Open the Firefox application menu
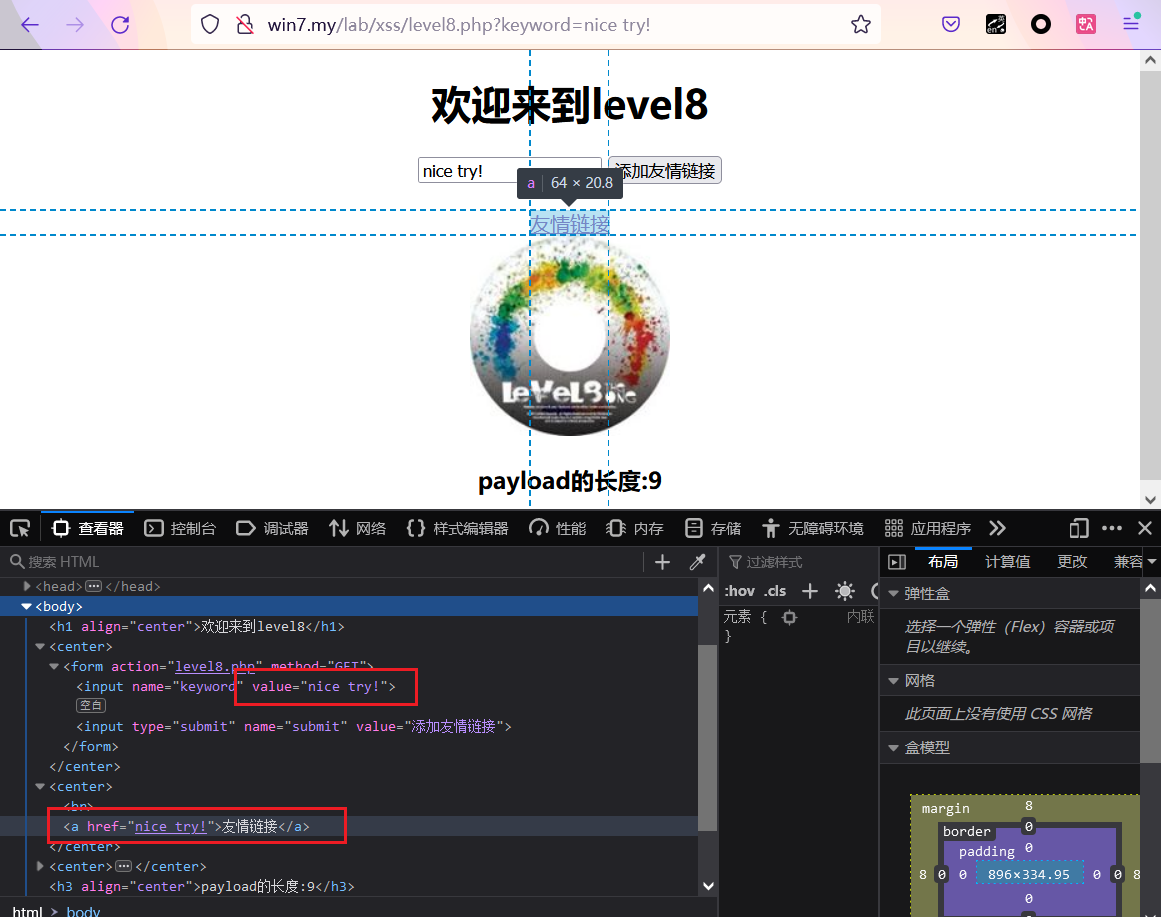 tap(1129, 23)
